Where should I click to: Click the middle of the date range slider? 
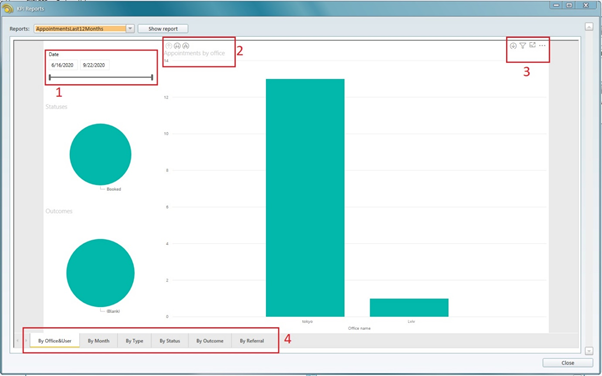click(x=101, y=78)
